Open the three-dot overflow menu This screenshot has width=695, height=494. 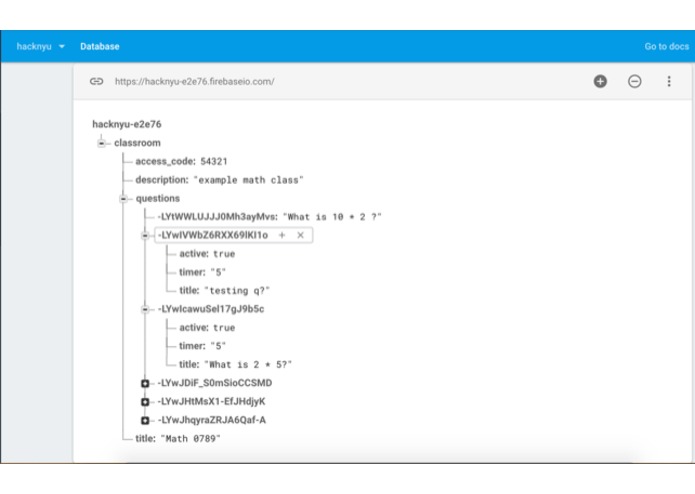click(x=669, y=81)
